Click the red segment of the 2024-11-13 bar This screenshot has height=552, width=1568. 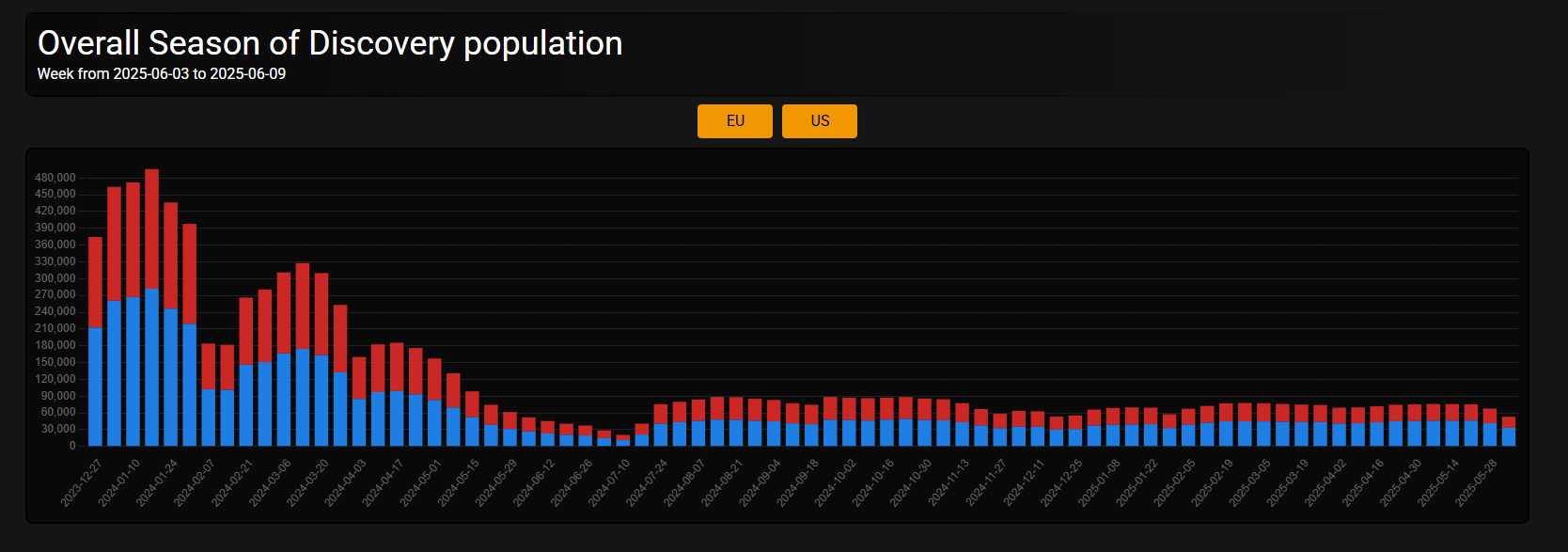963,413
